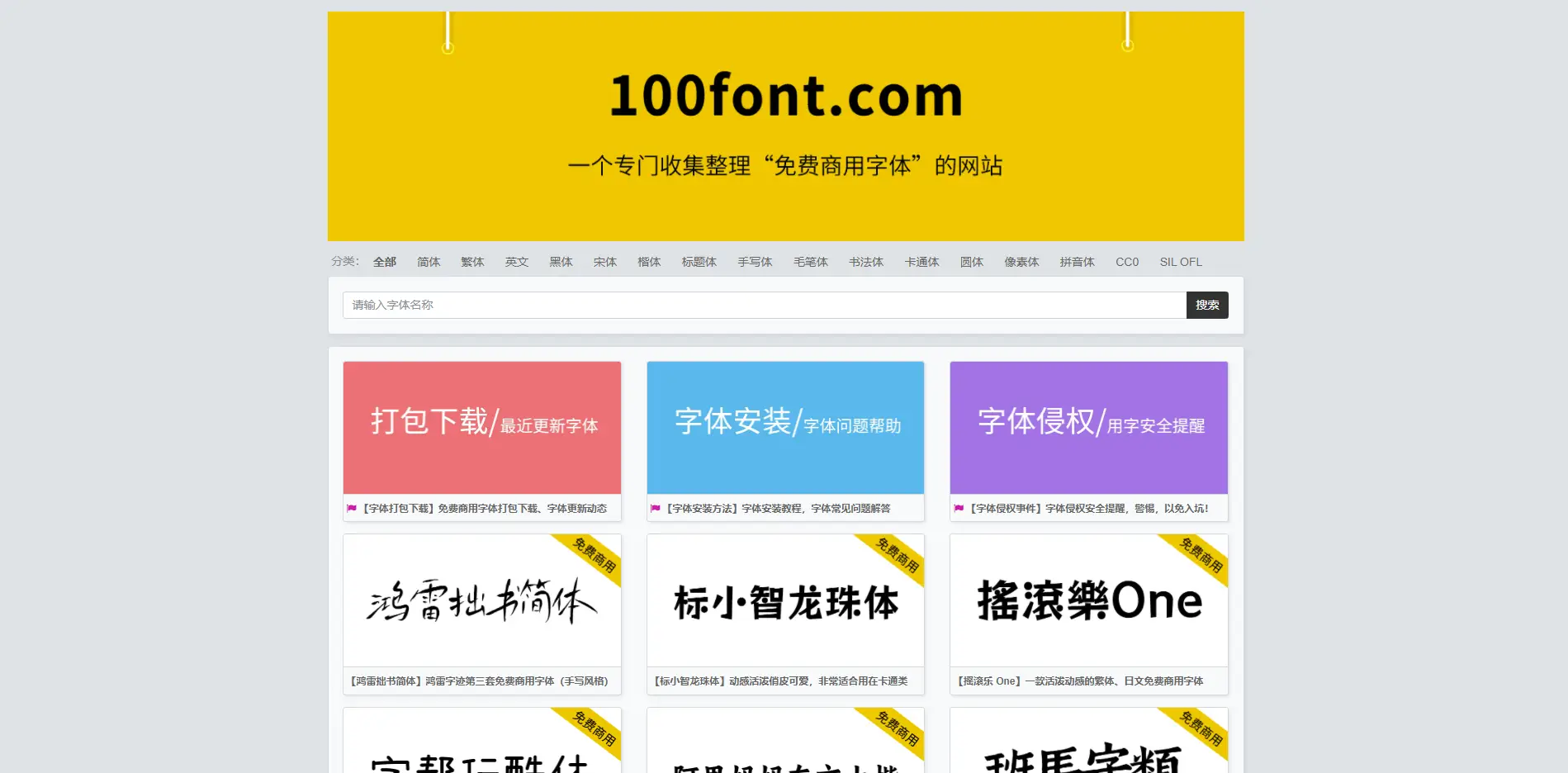Open the 标题体 category
Image resolution: width=1568 pixels, height=773 pixels.
click(x=699, y=262)
